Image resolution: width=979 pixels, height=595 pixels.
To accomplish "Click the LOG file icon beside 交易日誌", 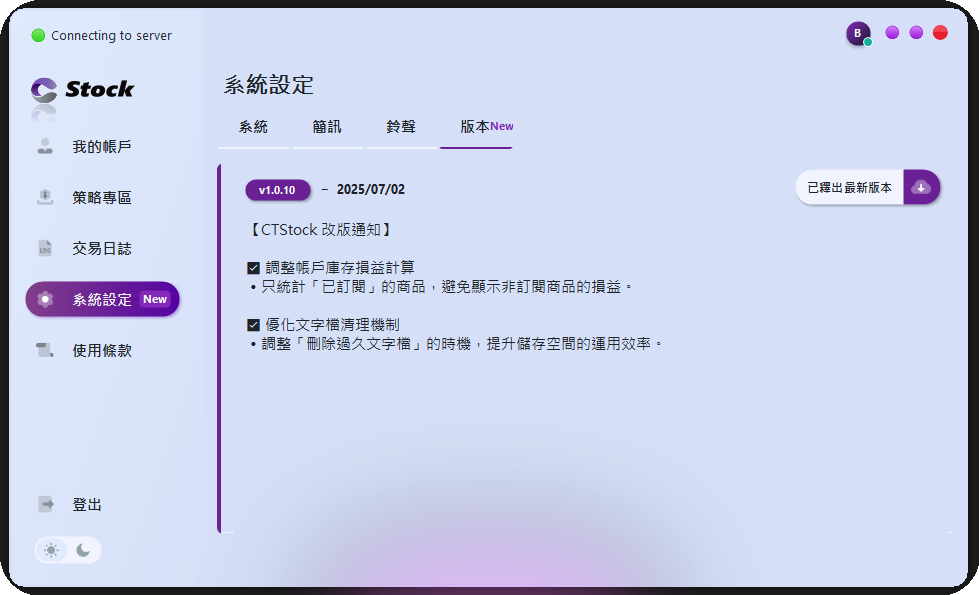I will click(x=45, y=248).
